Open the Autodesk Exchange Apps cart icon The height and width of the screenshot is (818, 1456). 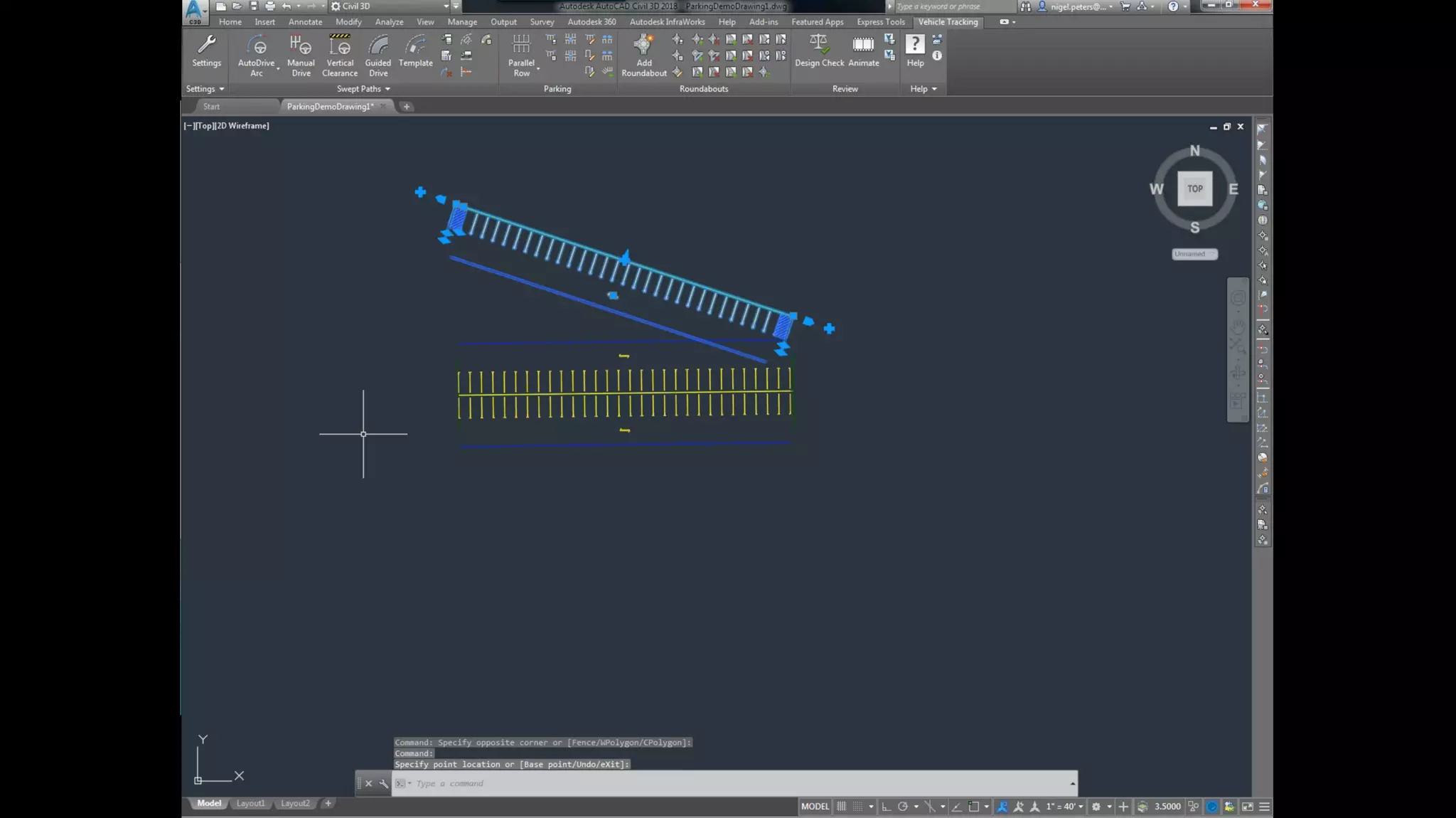pyautogui.click(x=1125, y=6)
